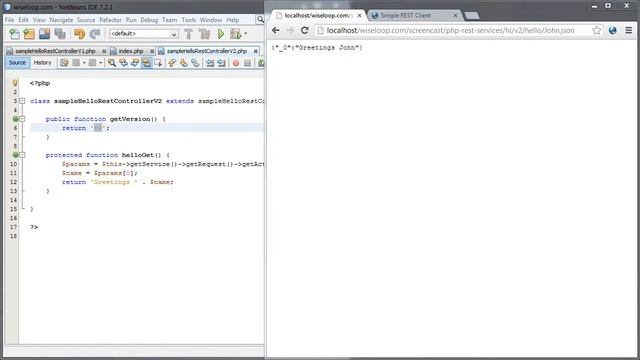This screenshot has height=360, width=640.
Task: Click the return 'Greetings ' code line
Action: click(x=118, y=182)
